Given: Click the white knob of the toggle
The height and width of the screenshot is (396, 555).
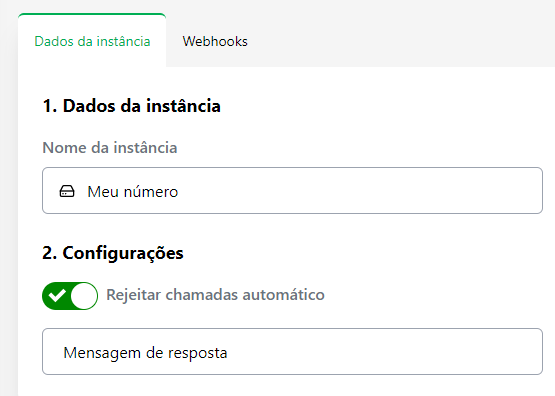Looking at the screenshot, I should (84, 295).
